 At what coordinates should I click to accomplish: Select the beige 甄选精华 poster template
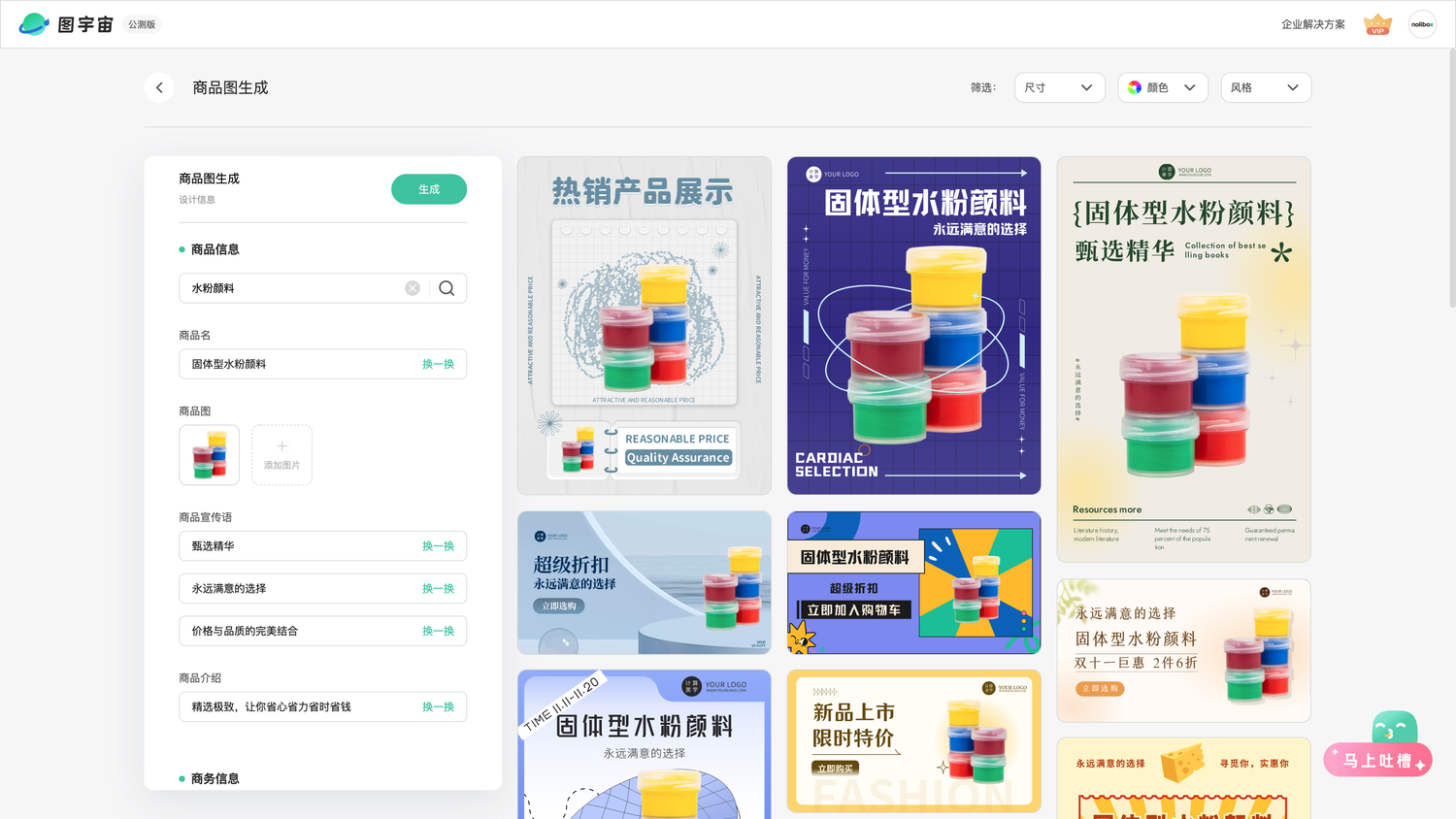click(x=1184, y=359)
